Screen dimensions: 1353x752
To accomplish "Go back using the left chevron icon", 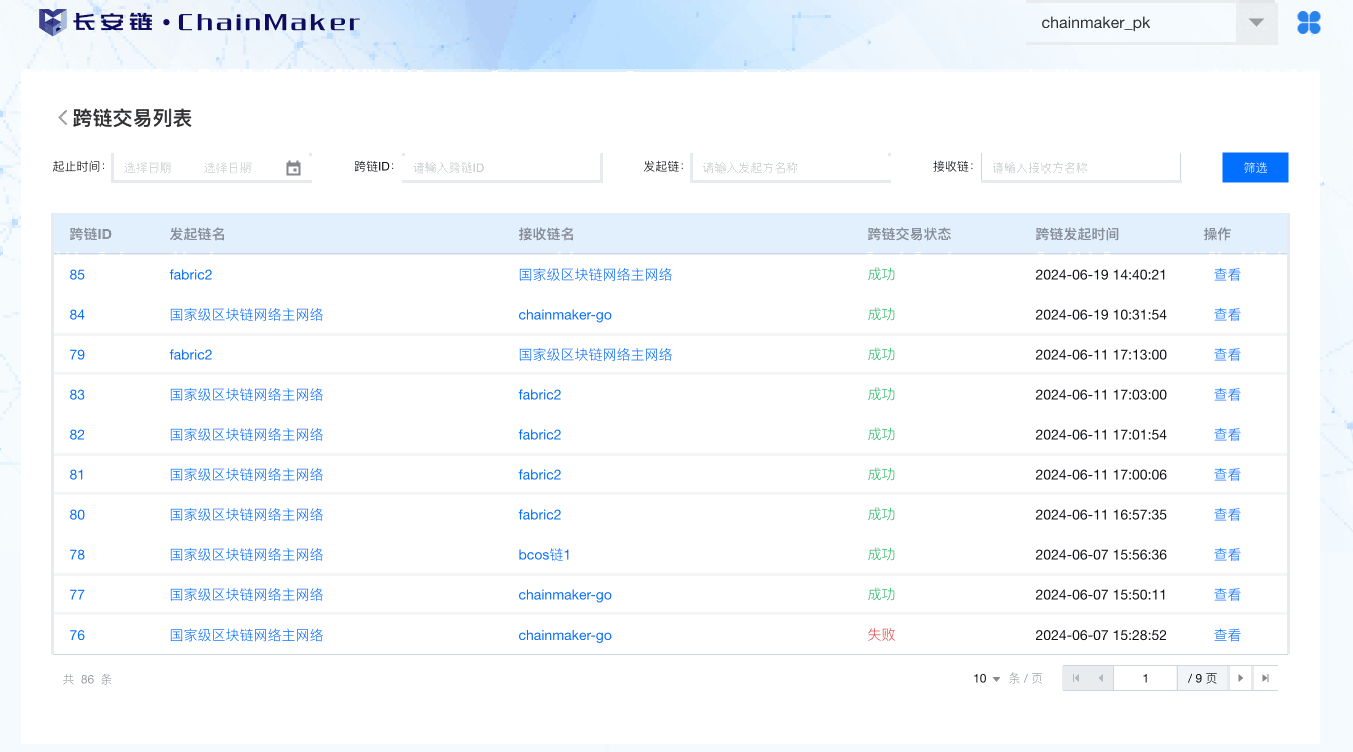I will (62, 118).
